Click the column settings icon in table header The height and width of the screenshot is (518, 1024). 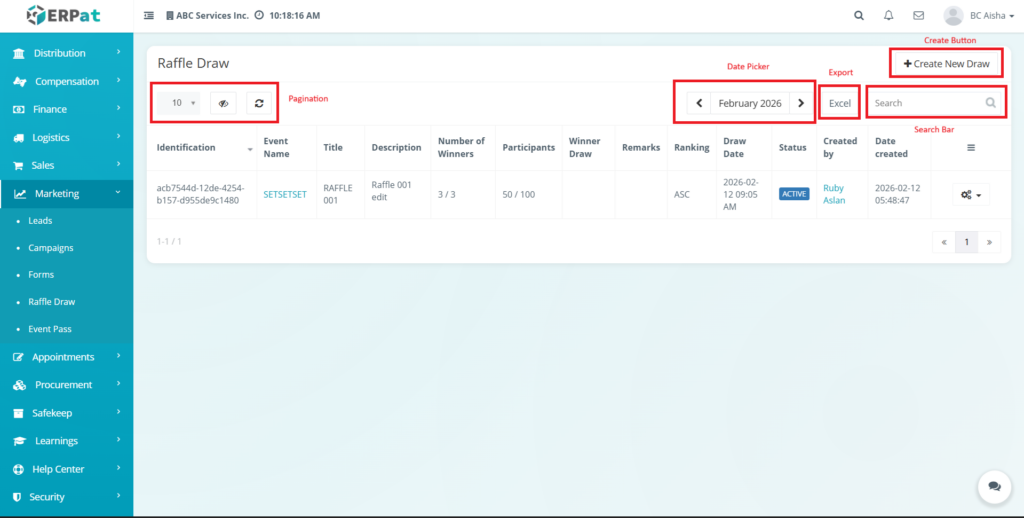point(970,147)
